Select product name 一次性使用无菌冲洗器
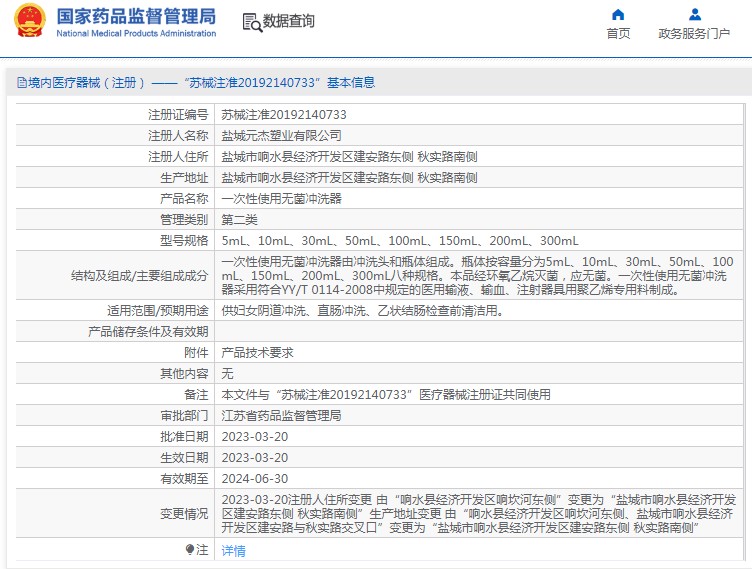Screen dimensions: 752x569 281,199
